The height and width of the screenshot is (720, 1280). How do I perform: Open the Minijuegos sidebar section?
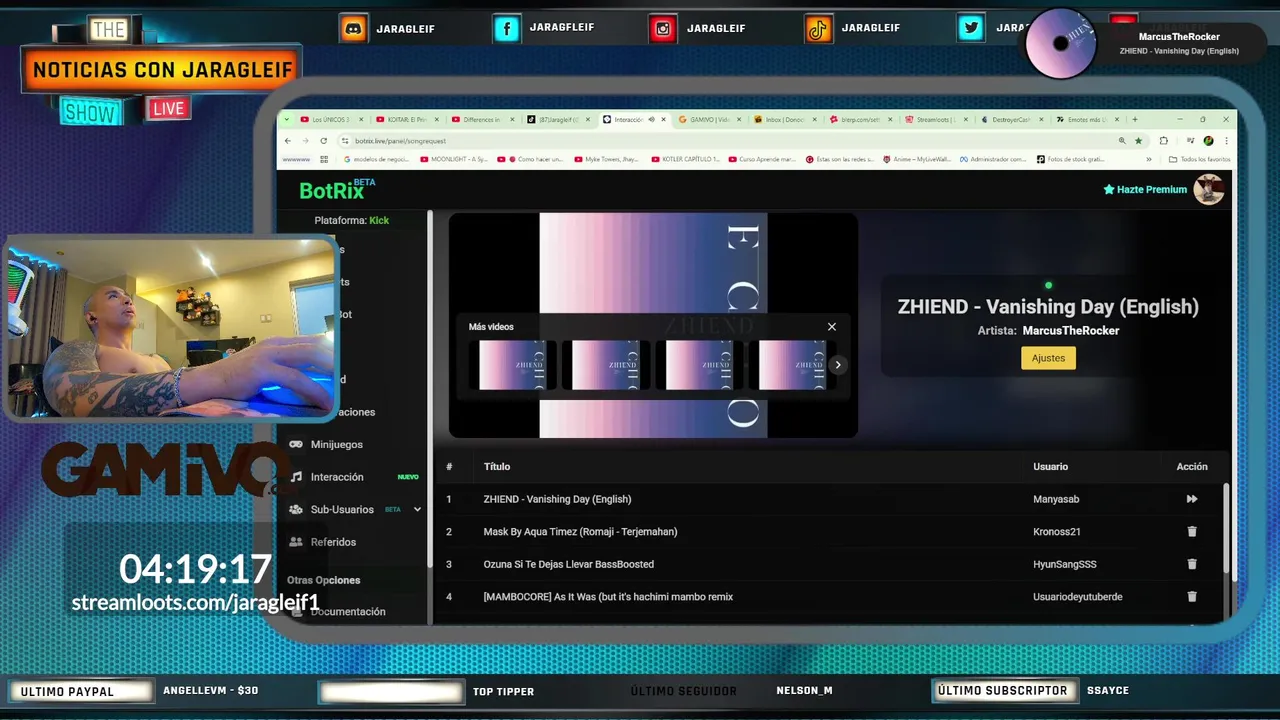[337, 444]
